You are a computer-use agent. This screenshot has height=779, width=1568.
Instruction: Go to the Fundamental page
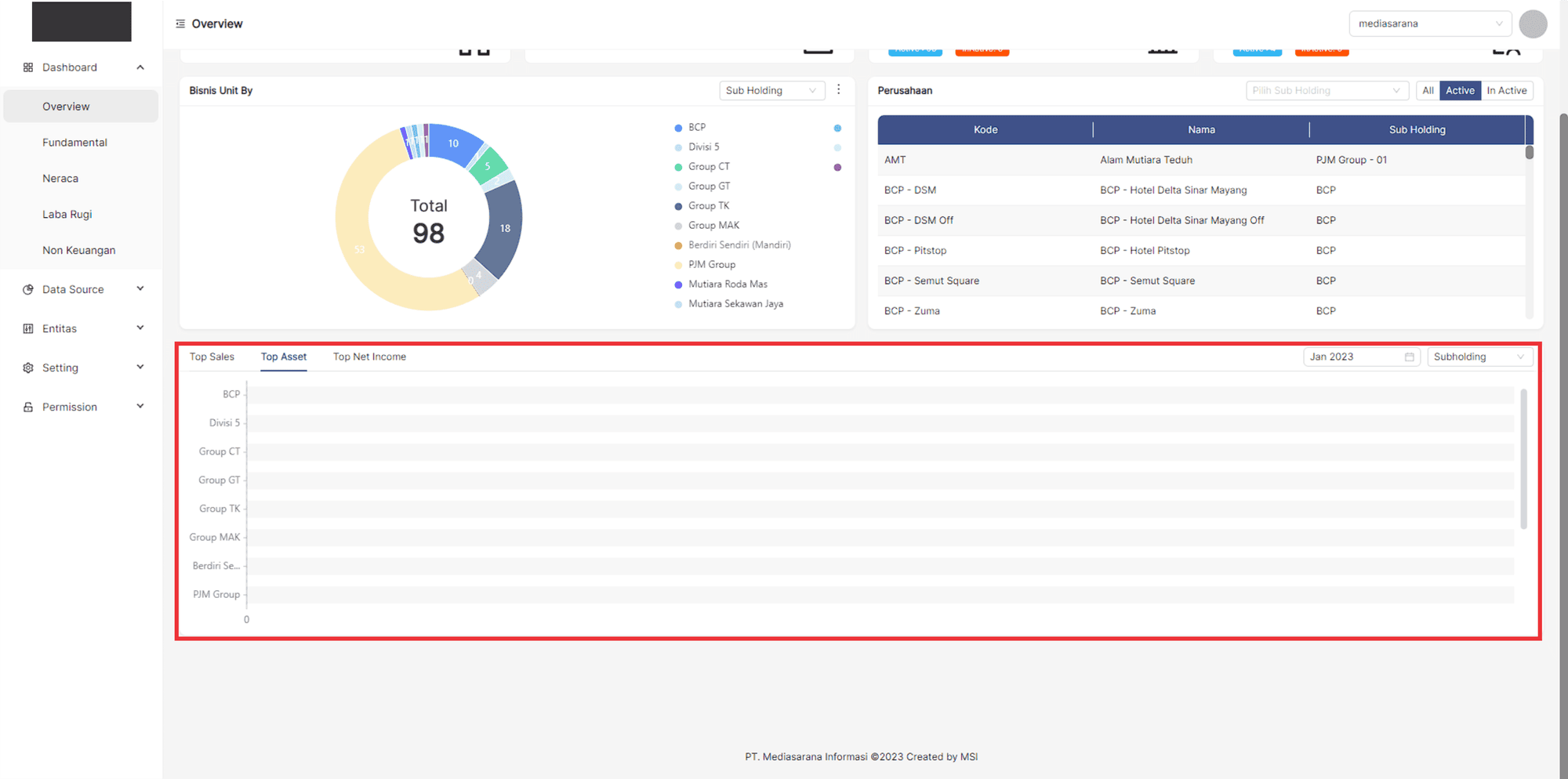coord(74,143)
